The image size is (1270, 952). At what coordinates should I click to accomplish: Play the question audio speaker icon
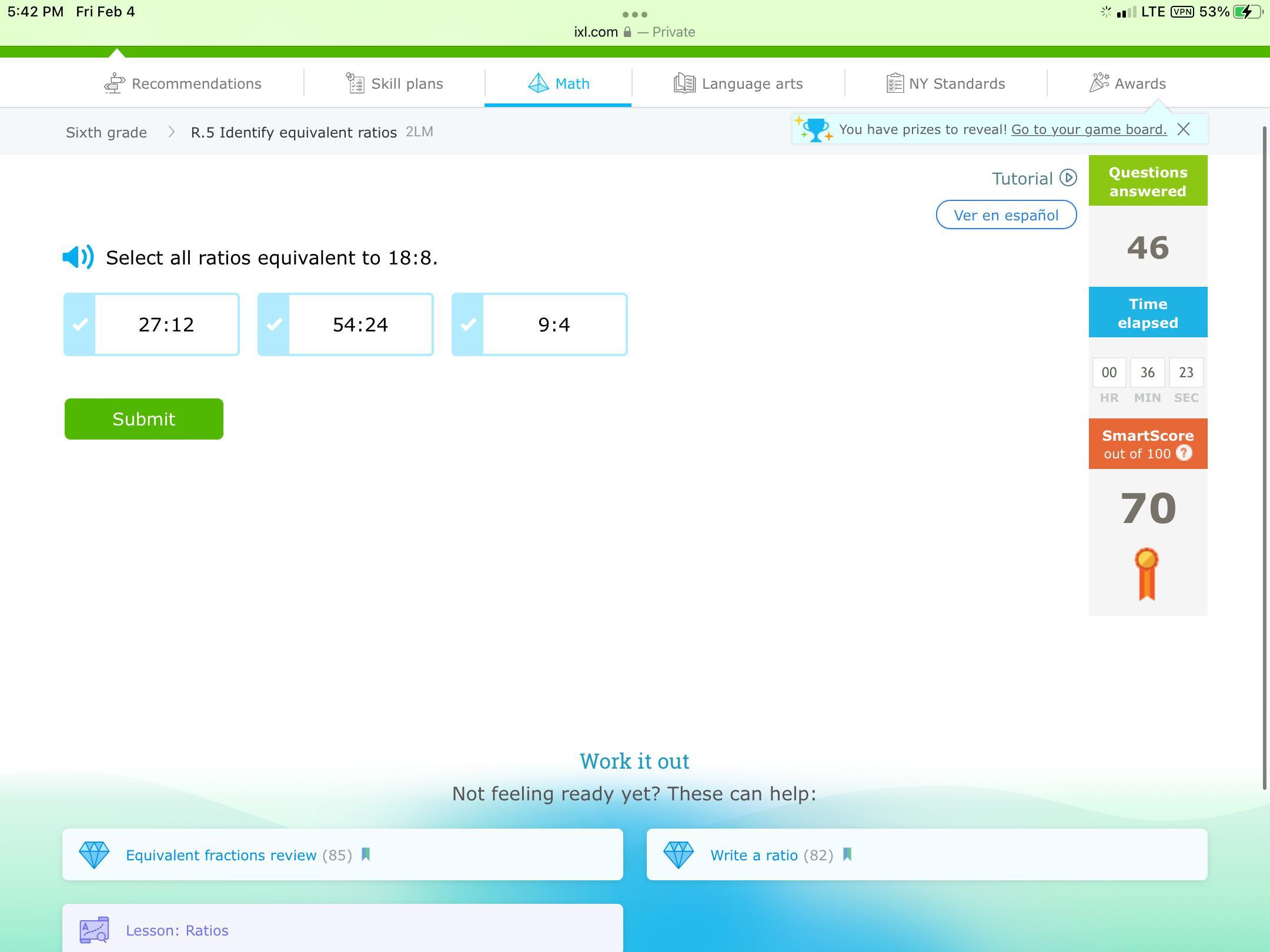[78, 257]
